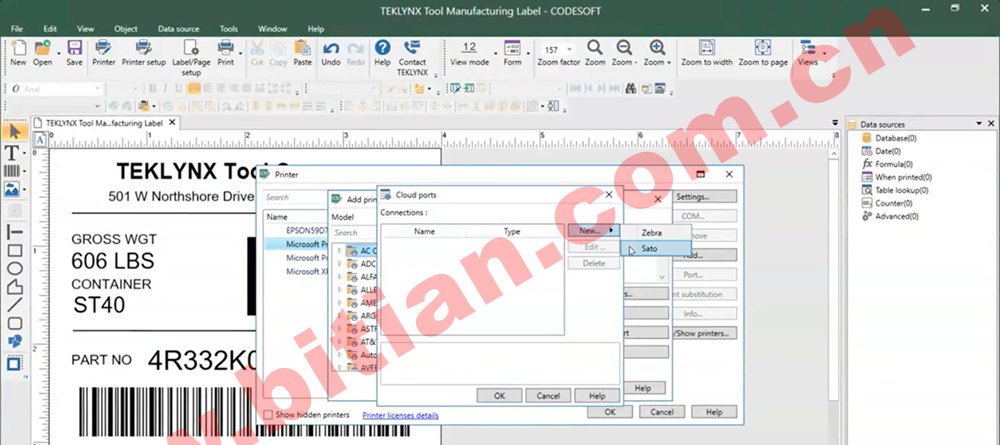Toggle Show hidden printers checkbox

point(268,415)
